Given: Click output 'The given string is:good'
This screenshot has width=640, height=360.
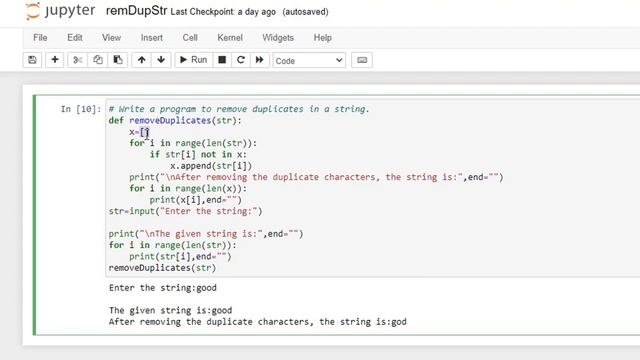Looking at the screenshot, I should pyautogui.click(x=170, y=310).
